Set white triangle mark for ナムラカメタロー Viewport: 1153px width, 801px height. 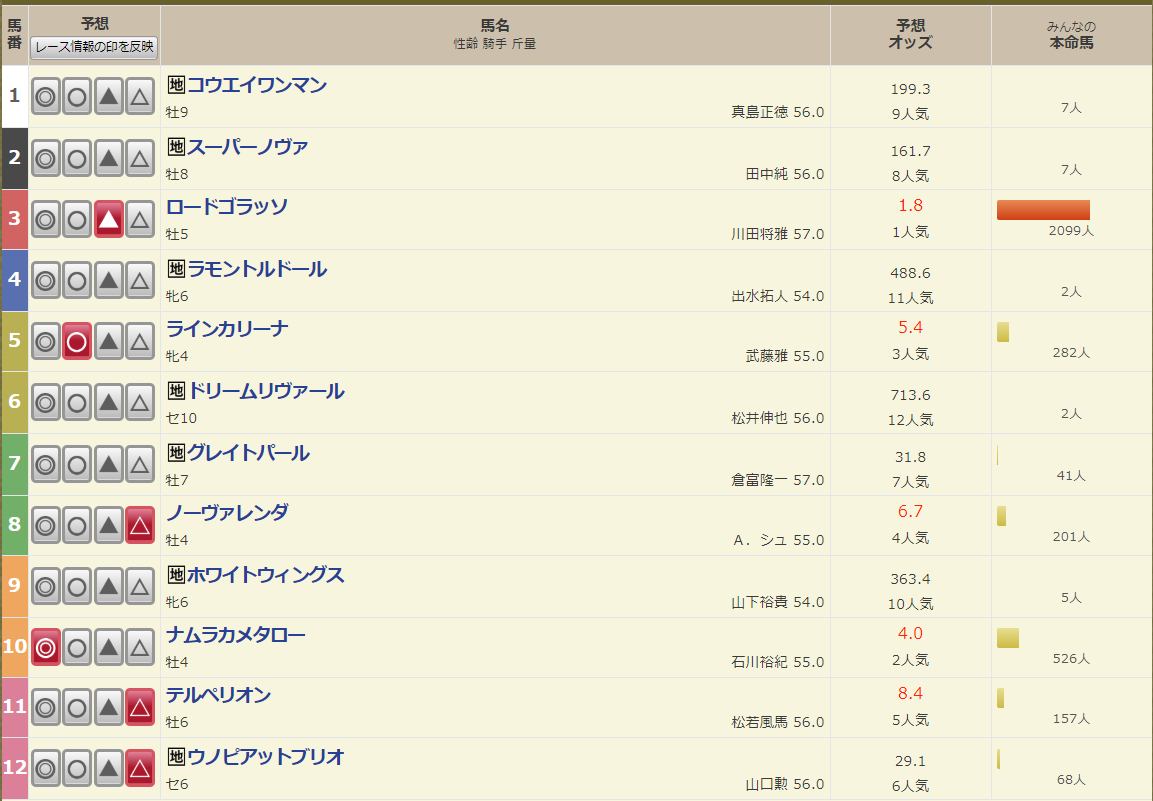point(140,647)
